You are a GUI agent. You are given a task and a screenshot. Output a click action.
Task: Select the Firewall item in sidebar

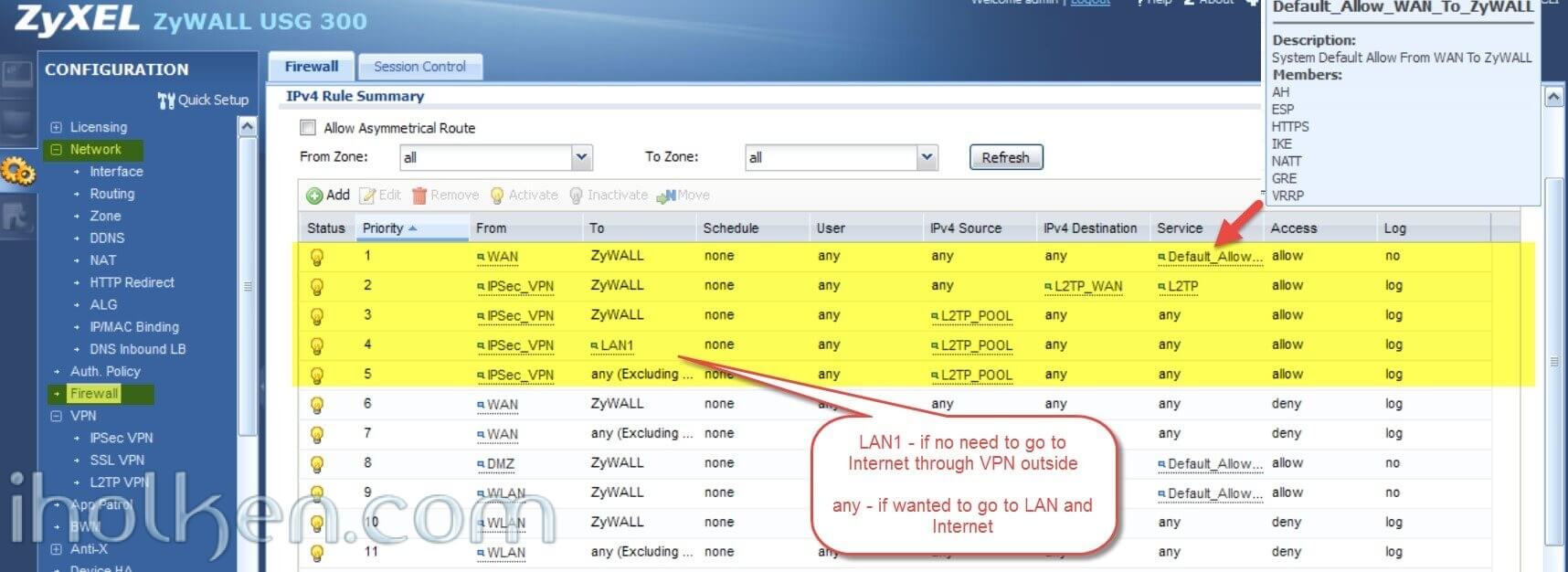[94, 394]
